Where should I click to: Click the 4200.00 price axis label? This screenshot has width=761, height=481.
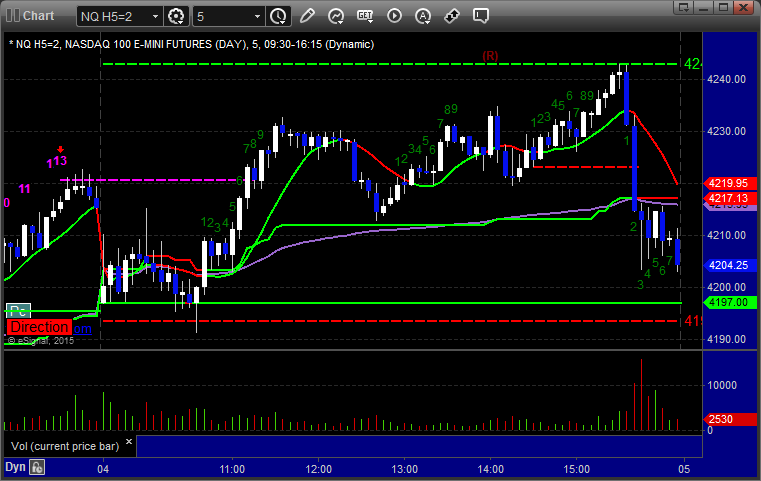pos(727,287)
